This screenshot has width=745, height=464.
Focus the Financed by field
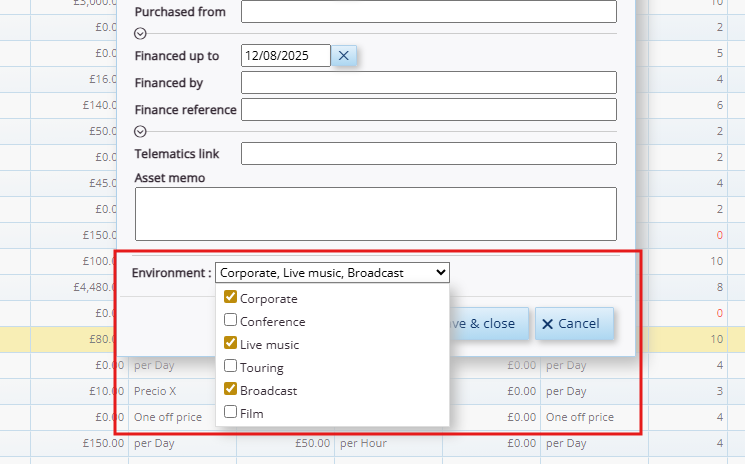pos(429,83)
